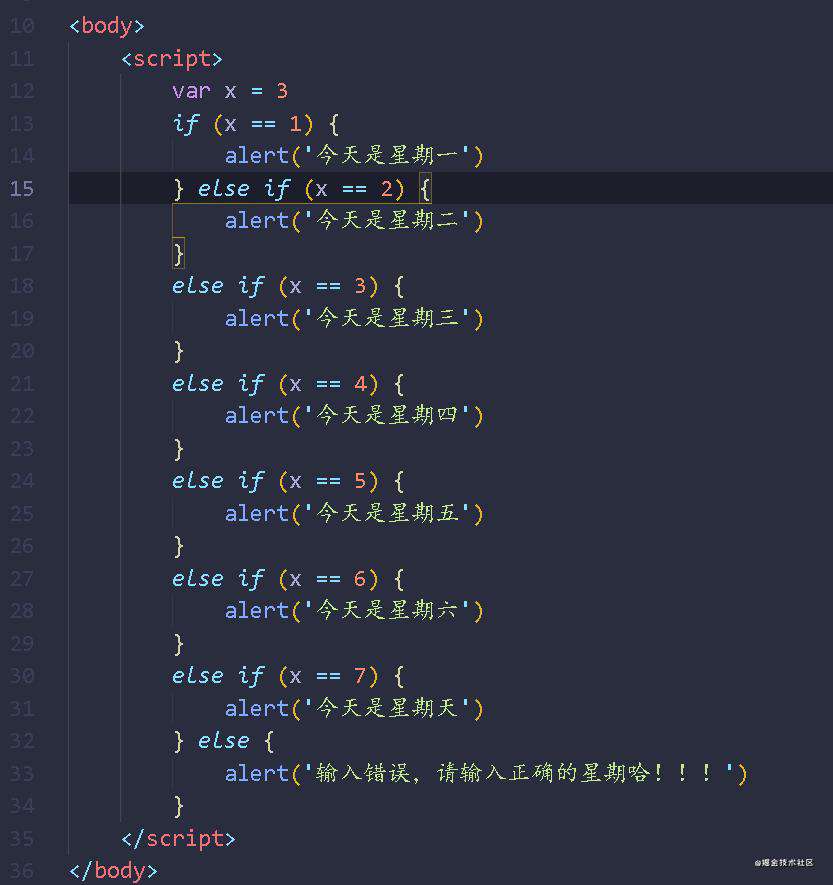Click line number 11 in the gutter
This screenshot has width=833, height=885.
click(x=22, y=59)
